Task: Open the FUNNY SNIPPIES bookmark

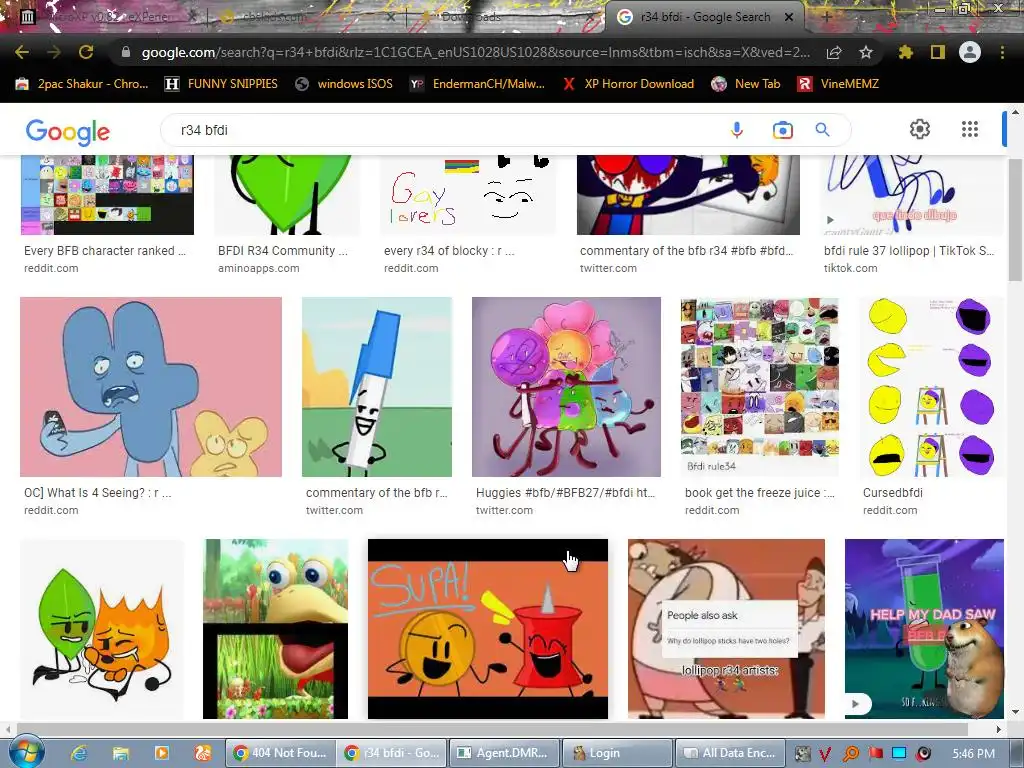Action: pos(221,84)
